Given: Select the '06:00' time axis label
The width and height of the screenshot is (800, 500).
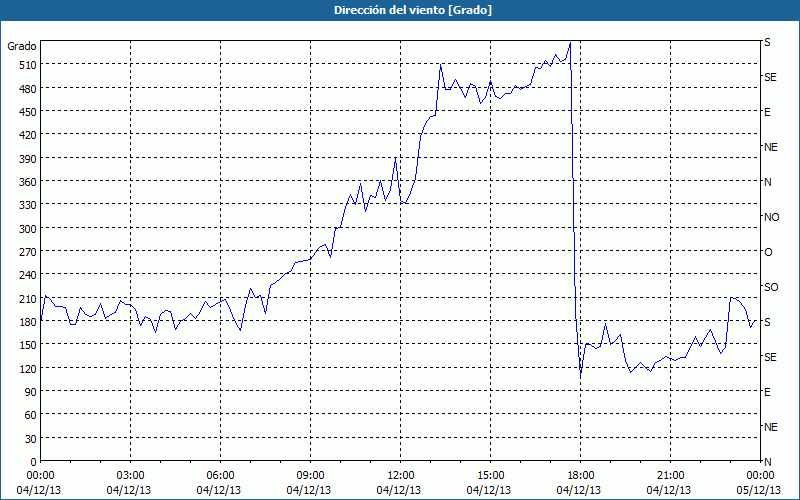Looking at the screenshot, I should [x=220, y=476].
